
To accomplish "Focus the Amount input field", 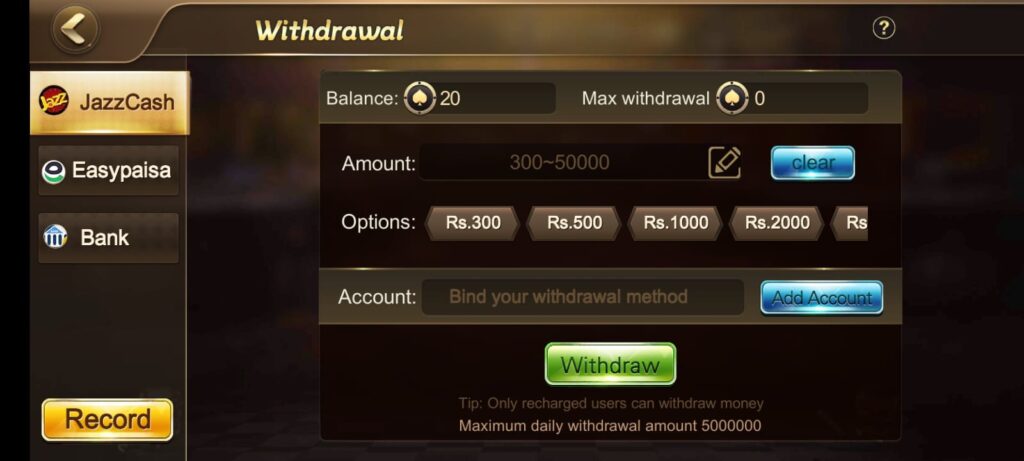I will (x=562, y=163).
